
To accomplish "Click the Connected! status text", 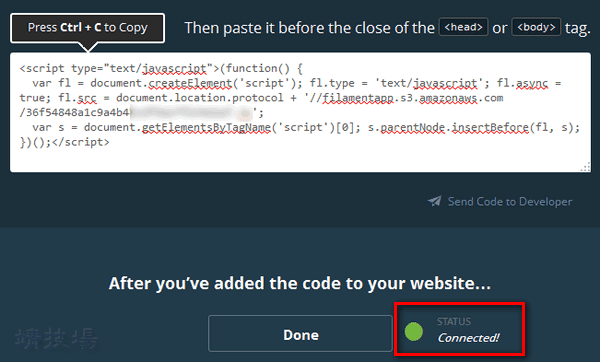I will [468, 338].
